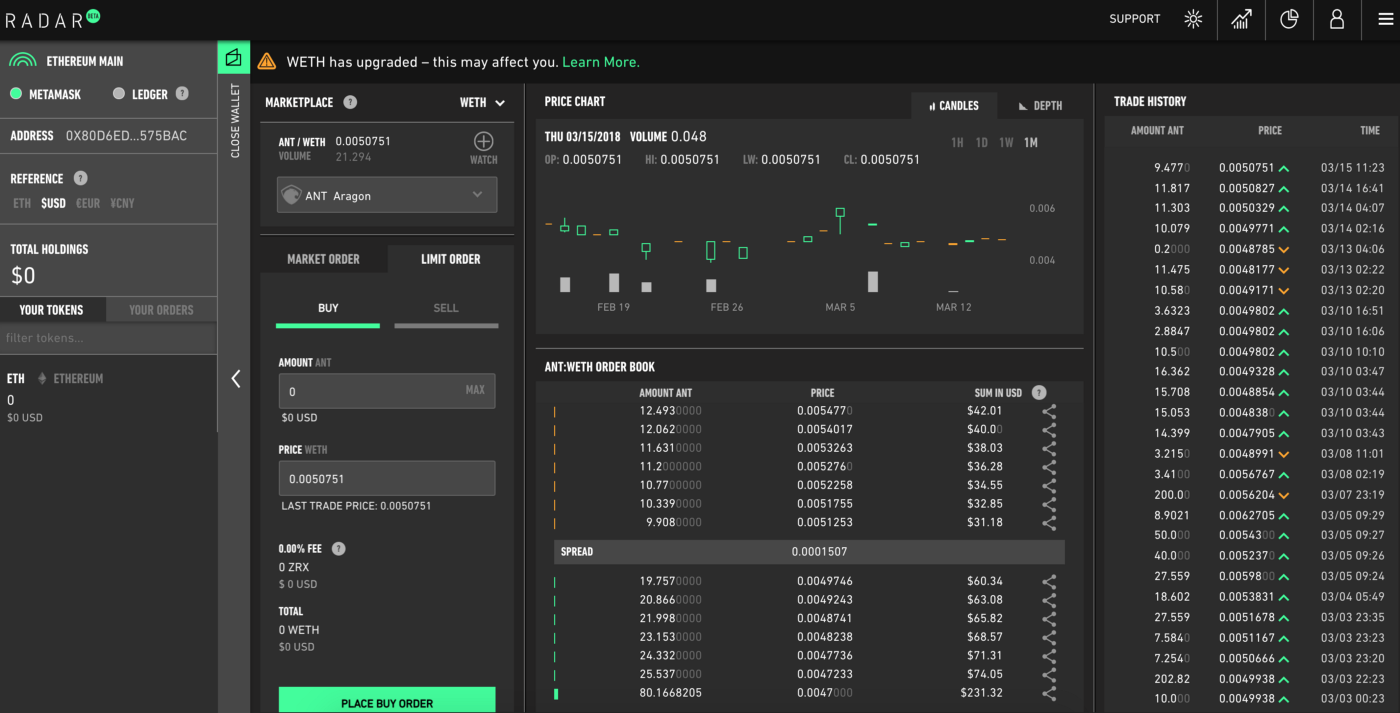The image size is (1400, 713).
Task: Click the fee help question mark
Action: 338,548
